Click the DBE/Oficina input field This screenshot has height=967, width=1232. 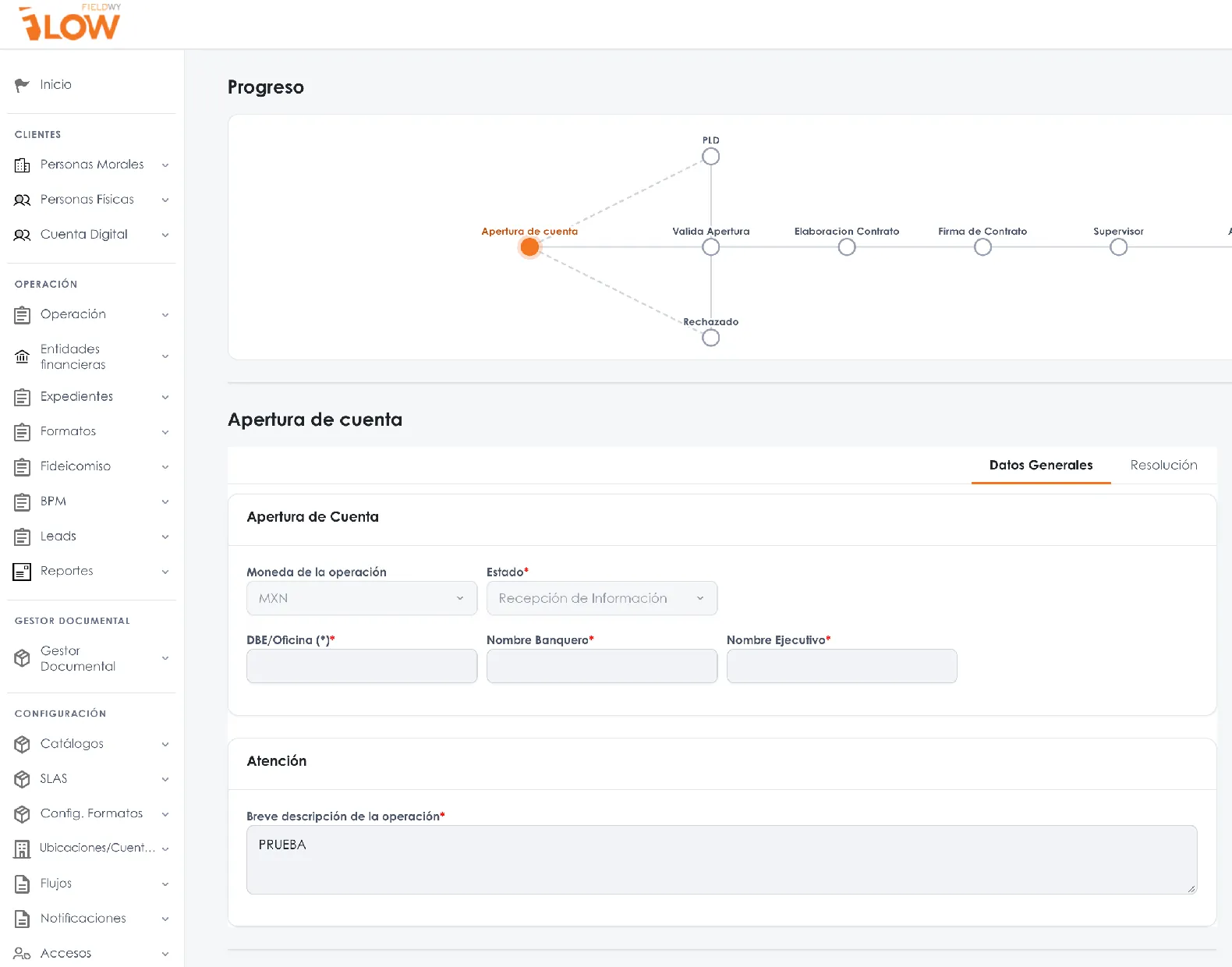coord(362,666)
